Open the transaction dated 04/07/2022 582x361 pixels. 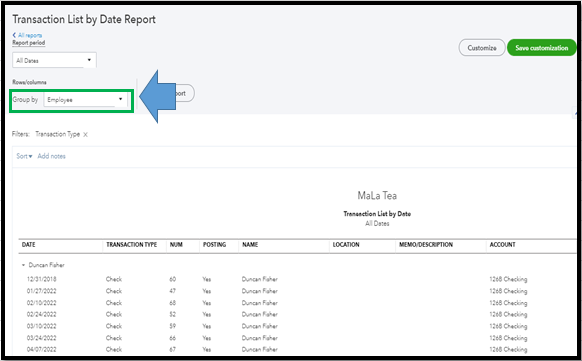[42, 349]
